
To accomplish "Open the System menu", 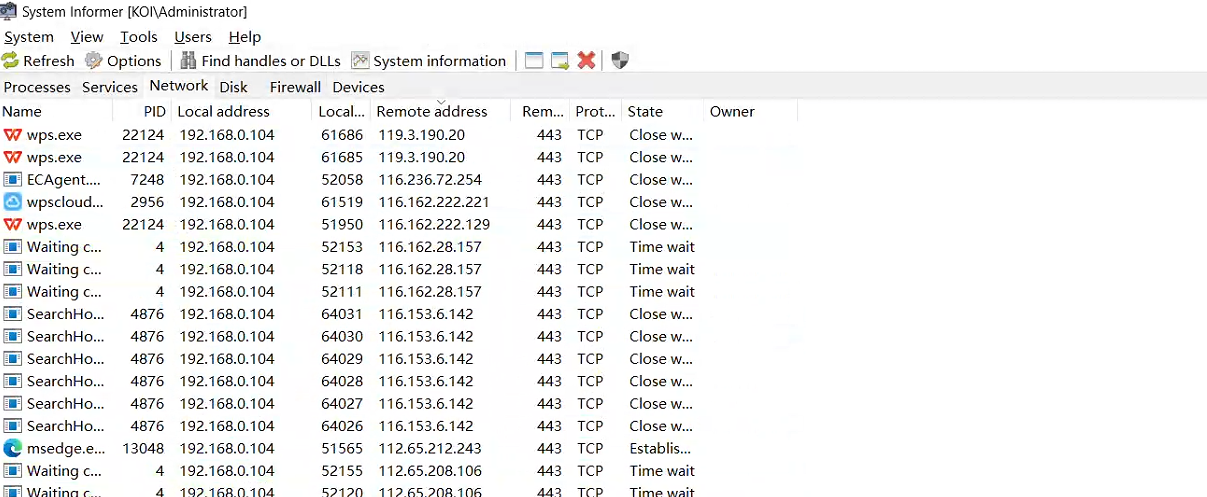I will pos(29,37).
